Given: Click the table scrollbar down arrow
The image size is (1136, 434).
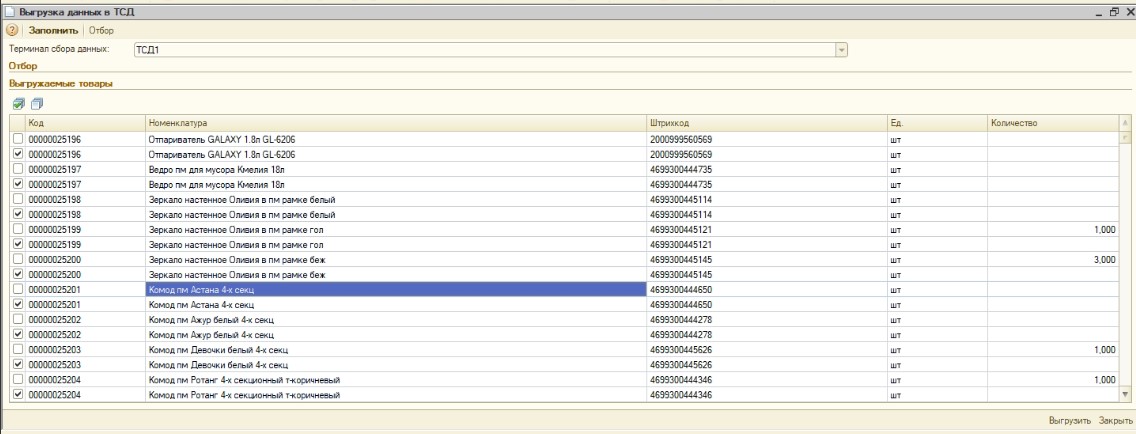Looking at the screenshot, I should (1127, 395).
